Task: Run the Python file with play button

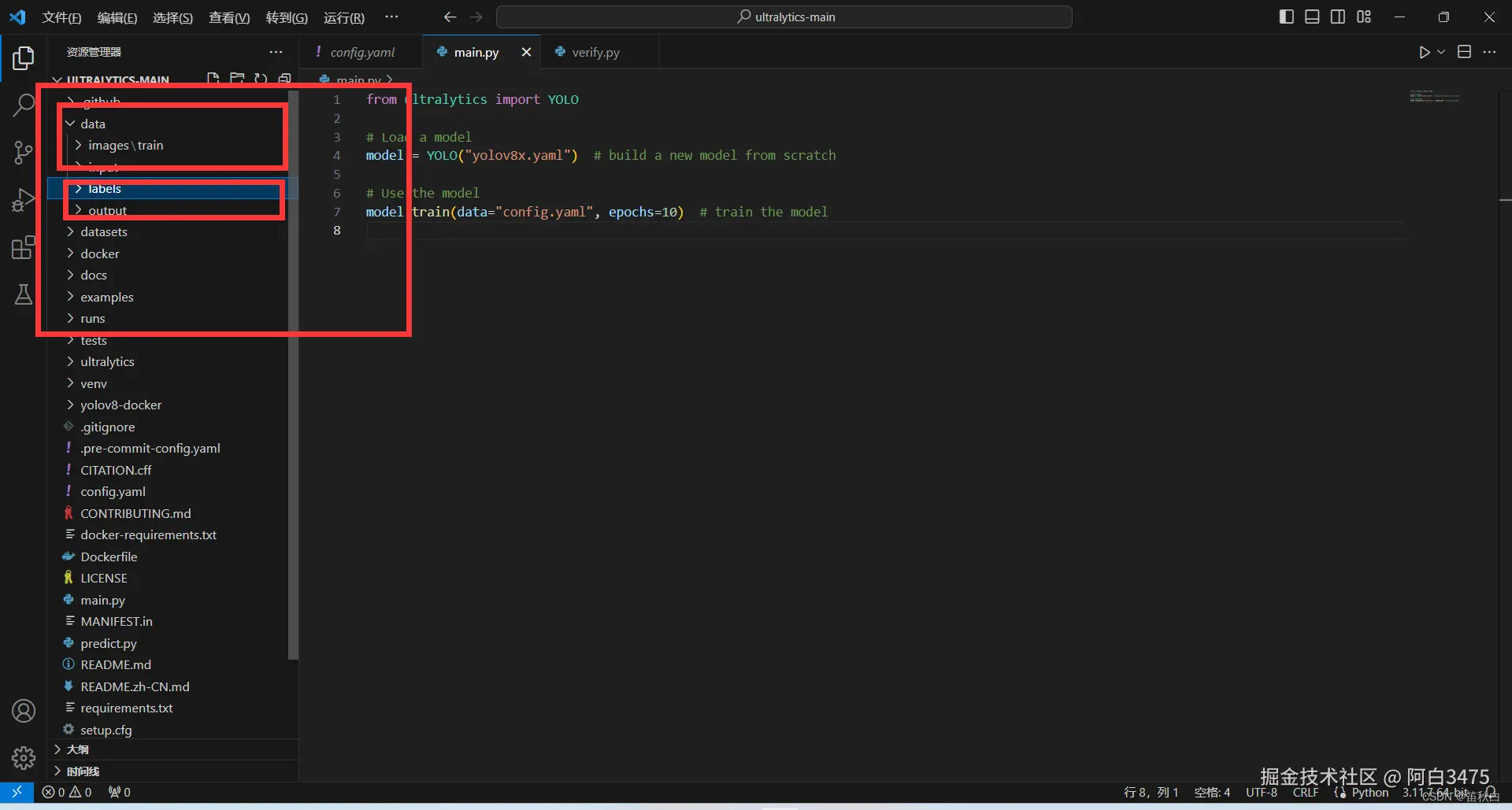Action: (x=1425, y=52)
